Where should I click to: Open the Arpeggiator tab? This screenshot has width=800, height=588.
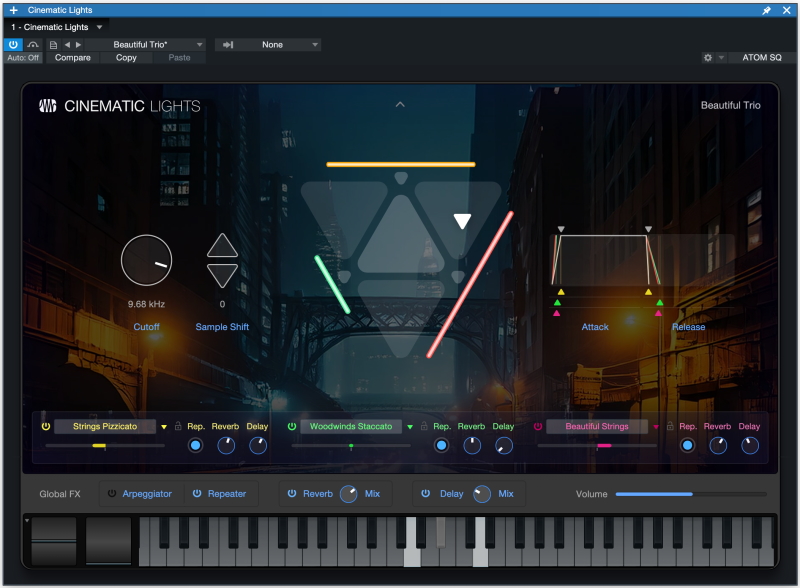[147, 494]
